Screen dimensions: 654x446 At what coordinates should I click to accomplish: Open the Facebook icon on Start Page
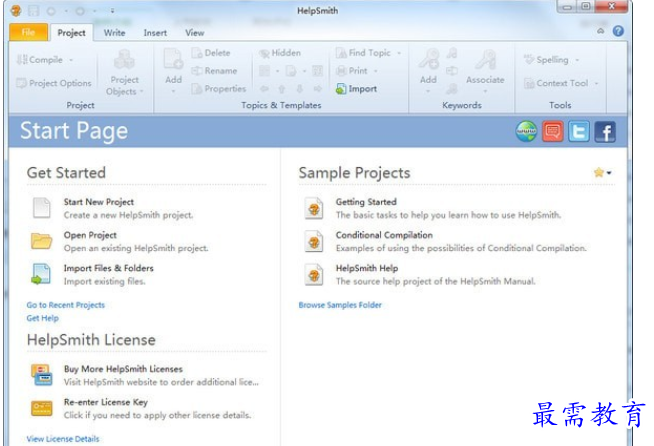click(605, 131)
